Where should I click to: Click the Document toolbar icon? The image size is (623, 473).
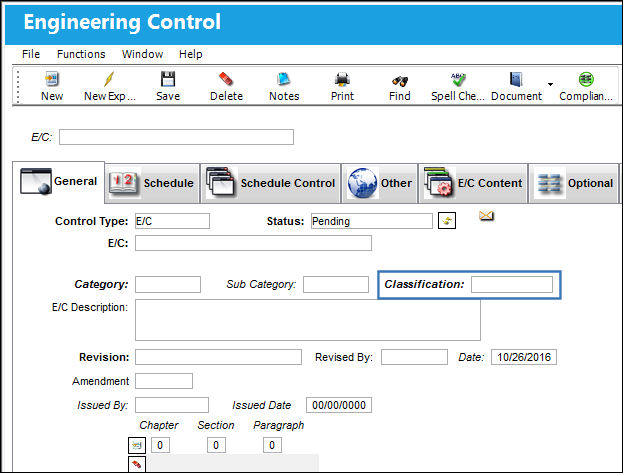click(516, 79)
